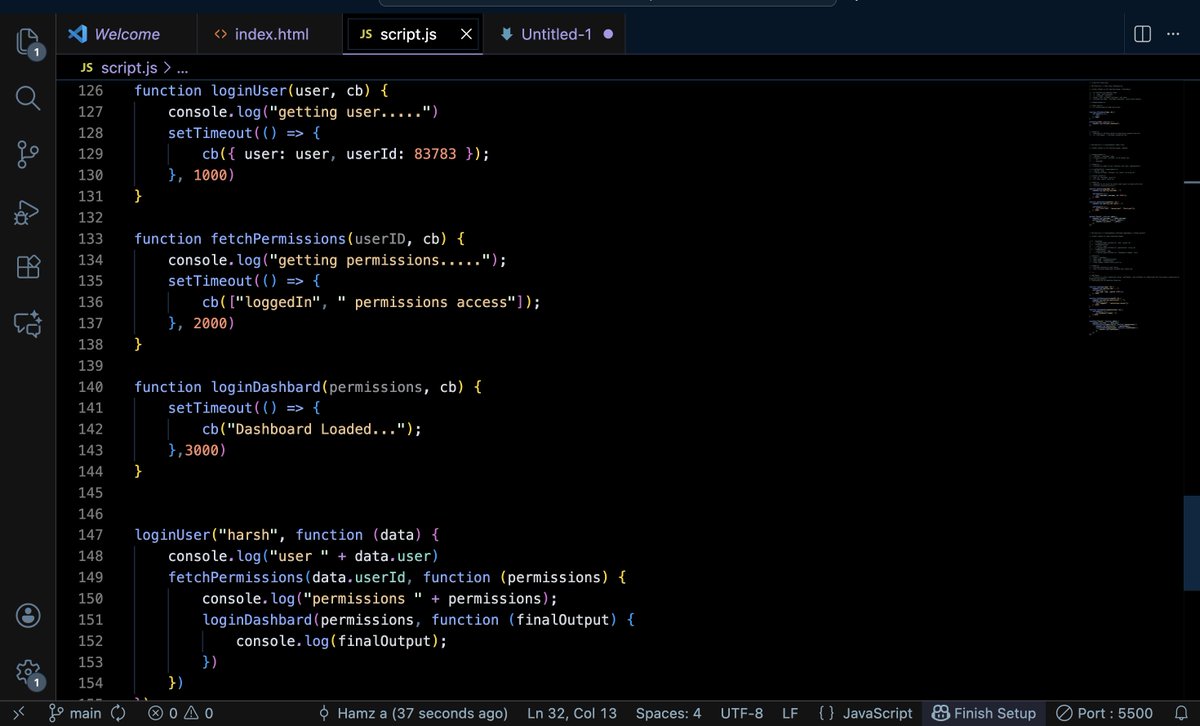Open the Search view icon

point(28,98)
